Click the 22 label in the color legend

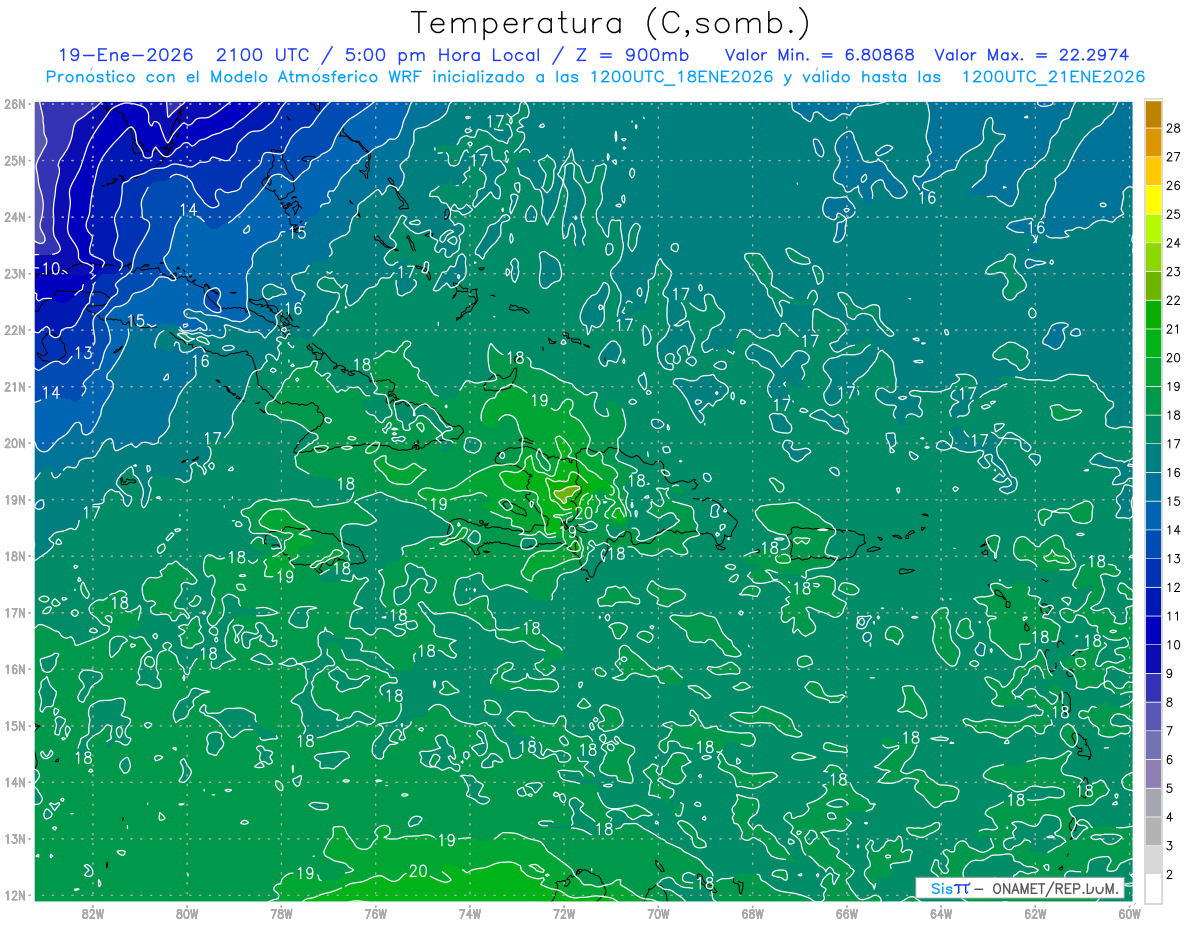[x=1174, y=300]
